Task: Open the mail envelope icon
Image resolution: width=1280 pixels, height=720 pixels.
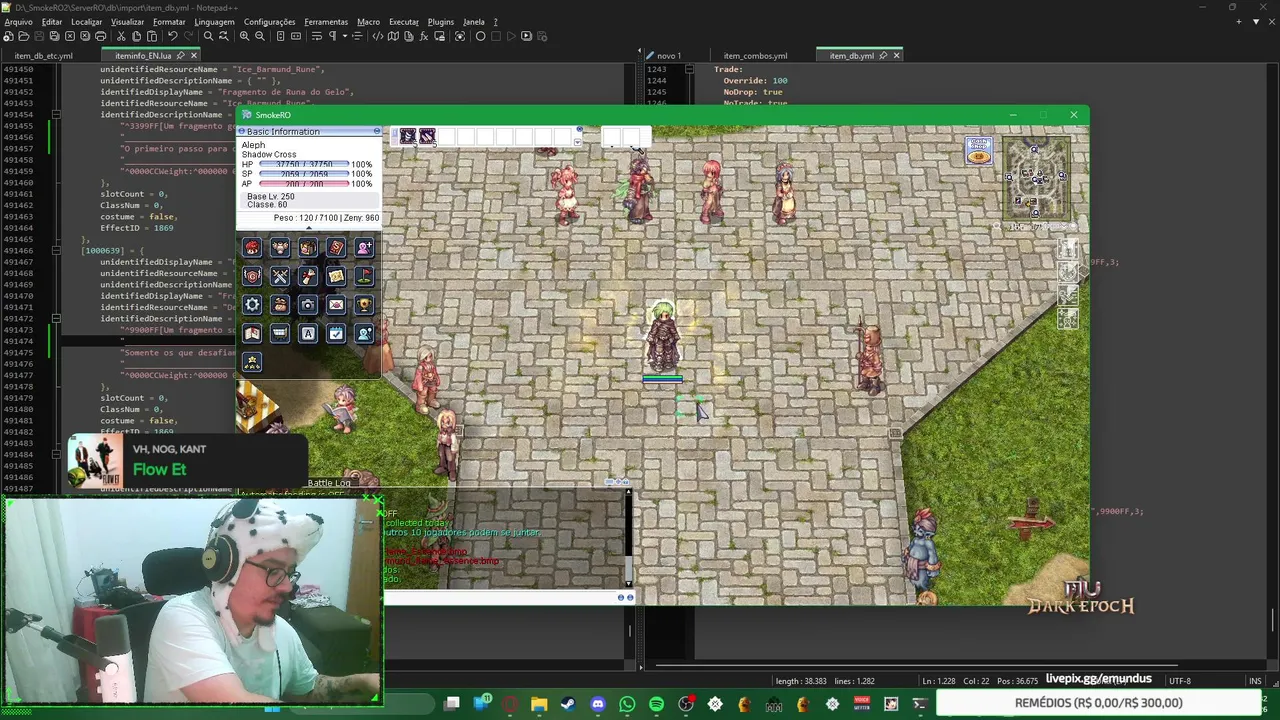Action: (336, 305)
